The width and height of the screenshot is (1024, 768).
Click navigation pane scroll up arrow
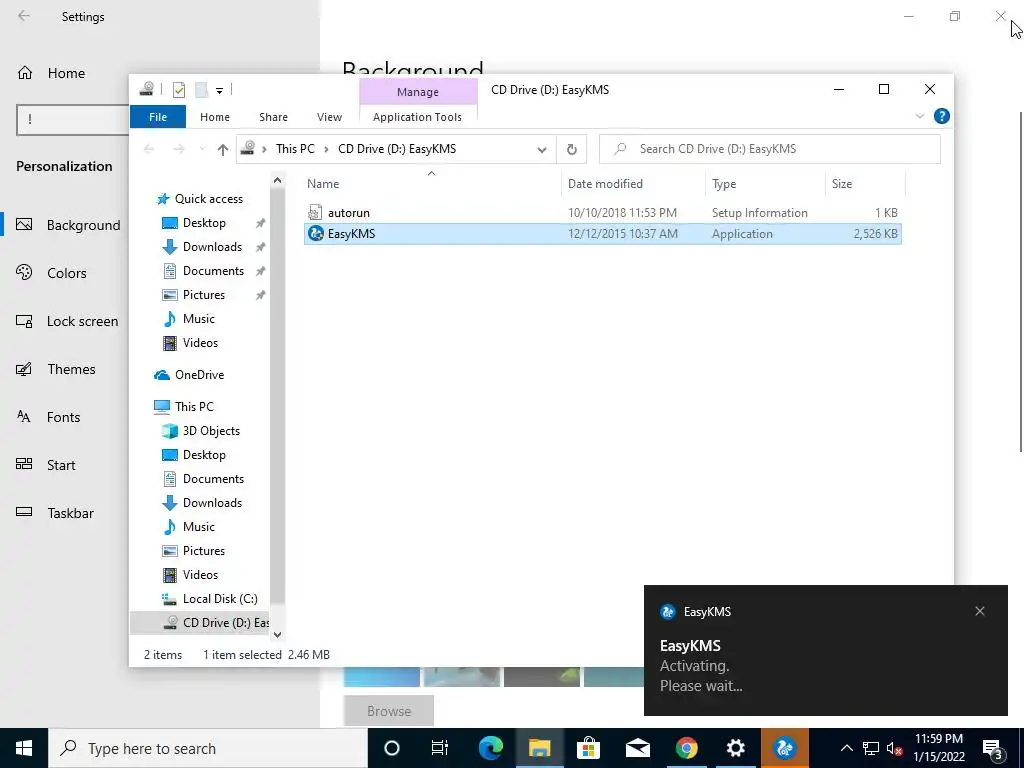pos(278,180)
